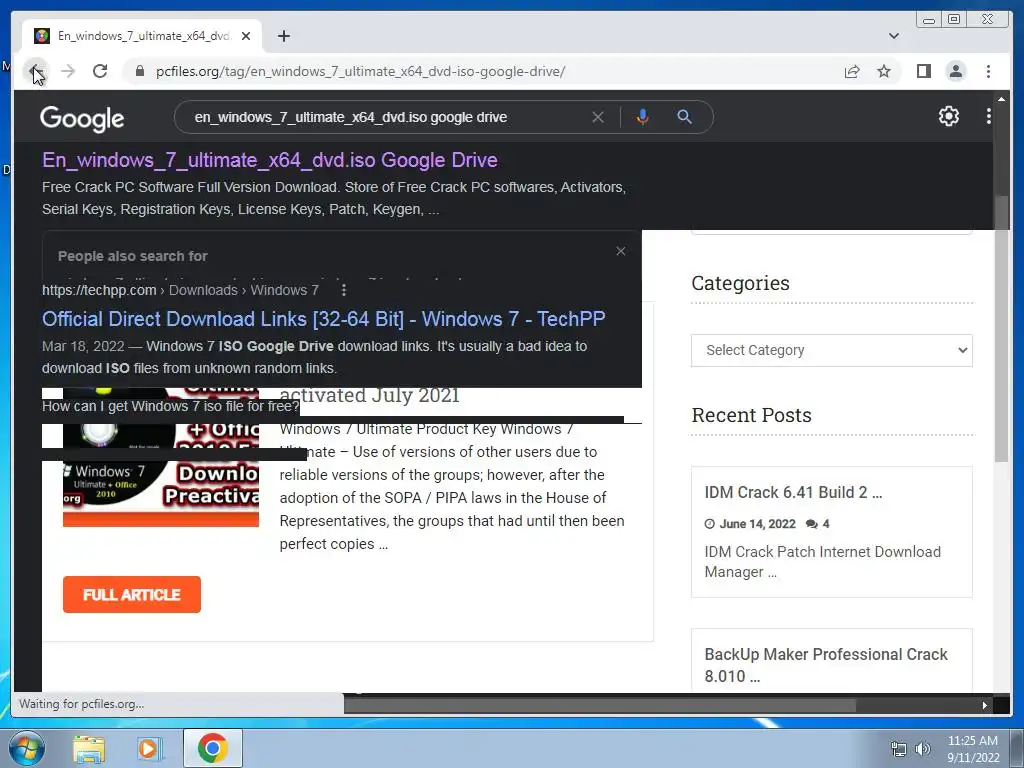Open the Google page vertical dots menu
1024x768 pixels.
pyautogui.click(x=988, y=116)
